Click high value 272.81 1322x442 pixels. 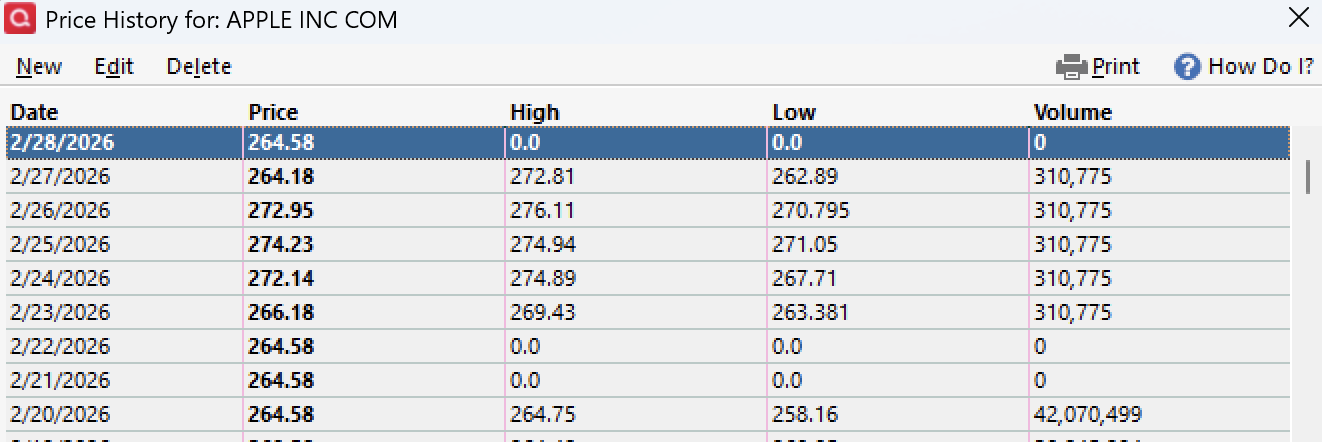[x=543, y=177]
